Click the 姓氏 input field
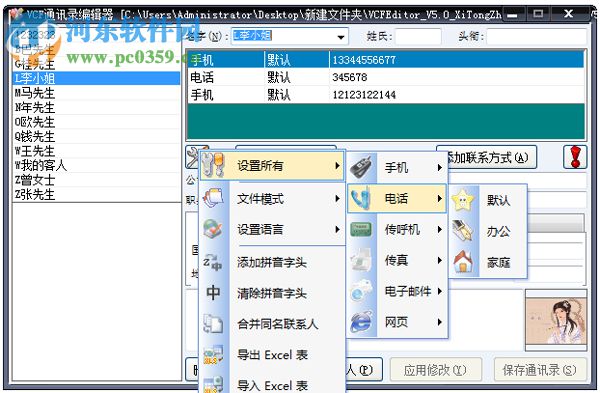 [418, 37]
